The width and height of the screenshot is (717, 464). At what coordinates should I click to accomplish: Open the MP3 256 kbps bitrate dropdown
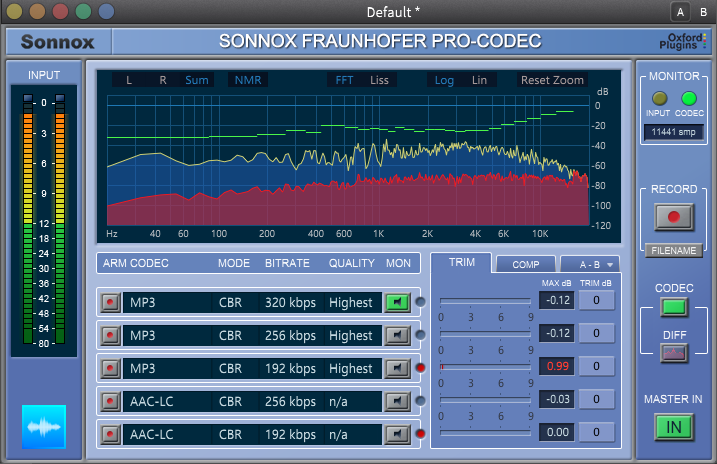(291, 336)
